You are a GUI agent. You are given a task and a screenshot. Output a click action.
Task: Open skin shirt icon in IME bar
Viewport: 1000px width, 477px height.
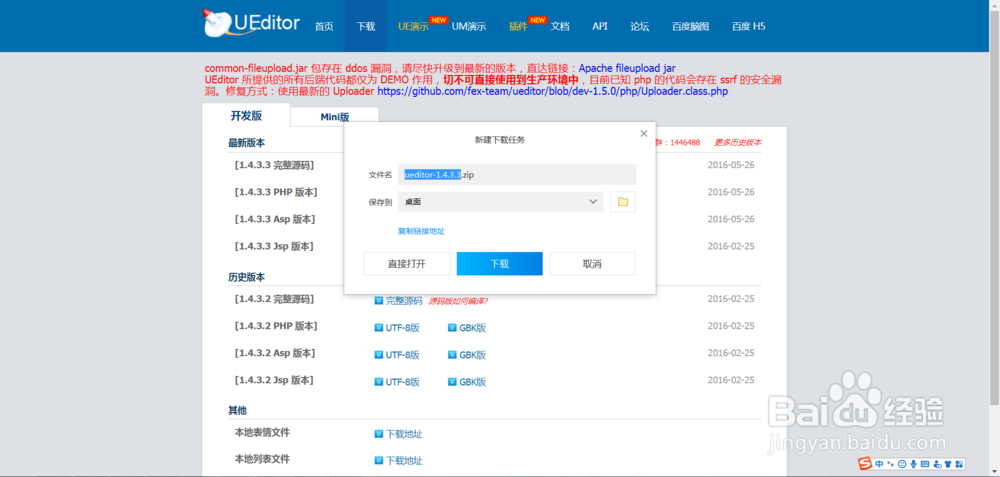coord(948,464)
